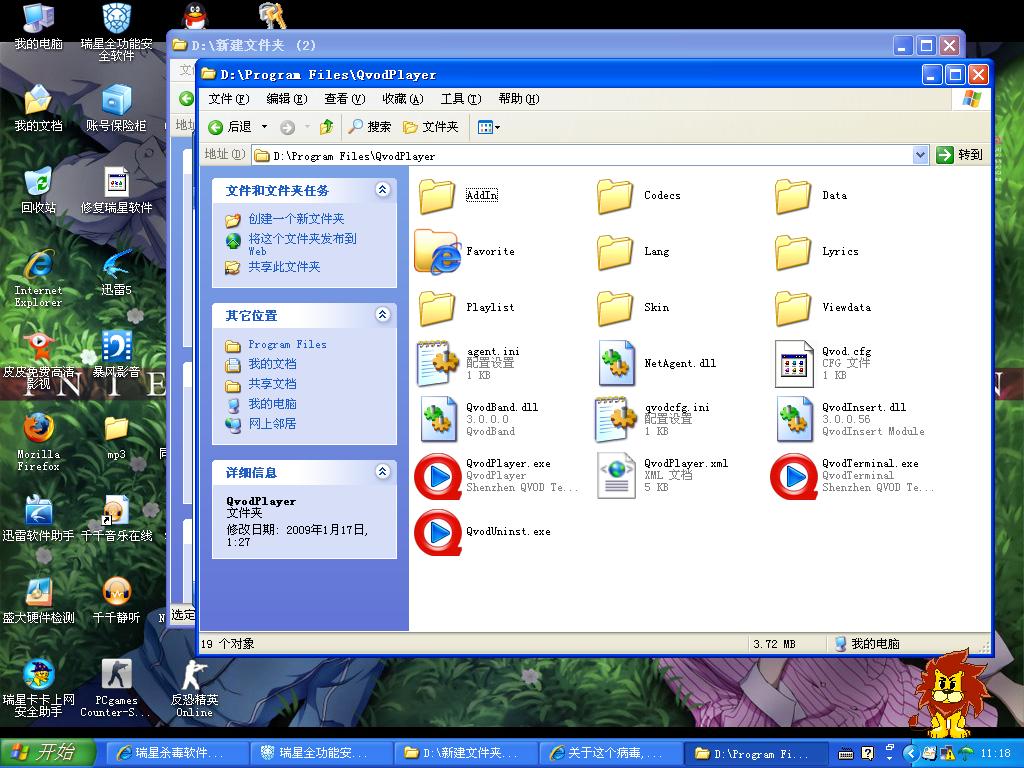Collapse the 文件和文件夹任务 panel
The height and width of the screenshot is (768, 1024).
[383, 190]
